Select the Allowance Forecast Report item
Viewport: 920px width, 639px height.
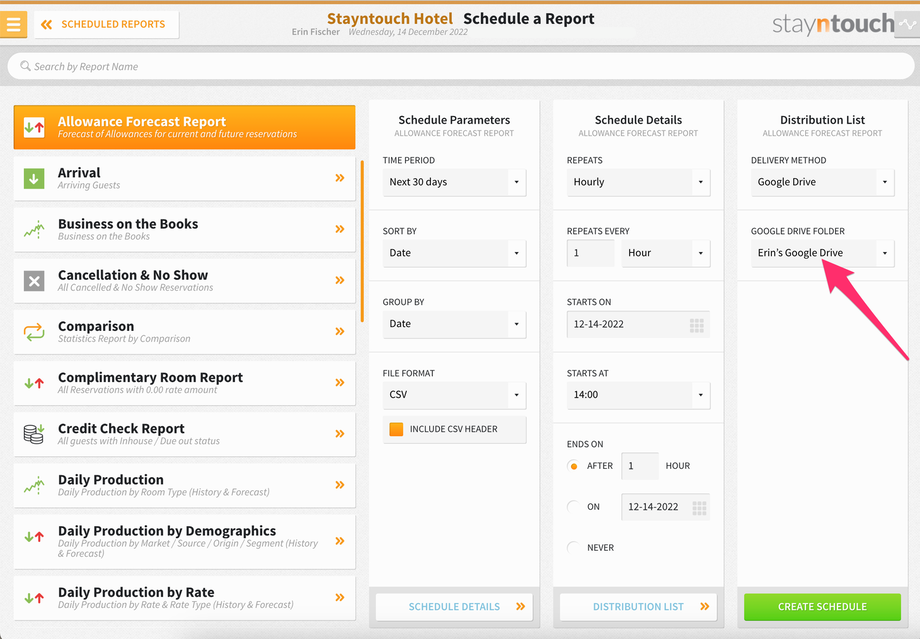(184, 127)
